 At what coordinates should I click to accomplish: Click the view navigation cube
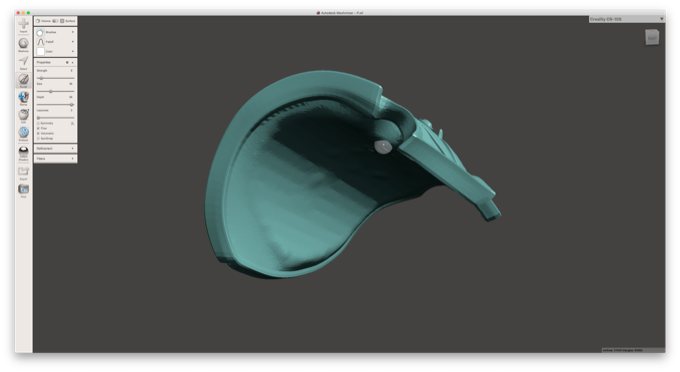[x=652, y=37]
